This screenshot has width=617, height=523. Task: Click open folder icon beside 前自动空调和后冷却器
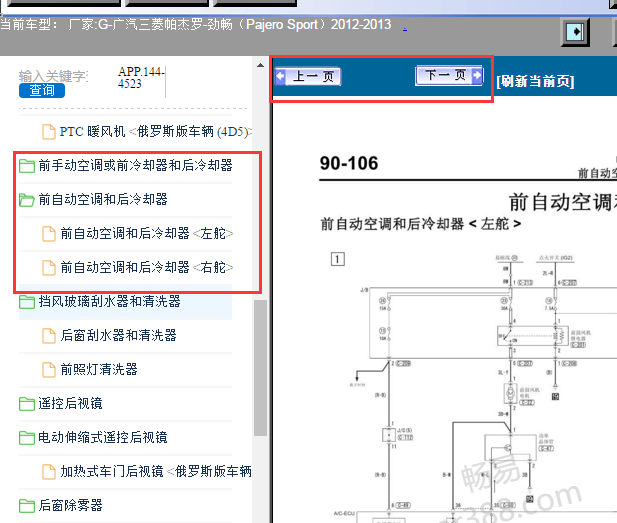[27, 200]
